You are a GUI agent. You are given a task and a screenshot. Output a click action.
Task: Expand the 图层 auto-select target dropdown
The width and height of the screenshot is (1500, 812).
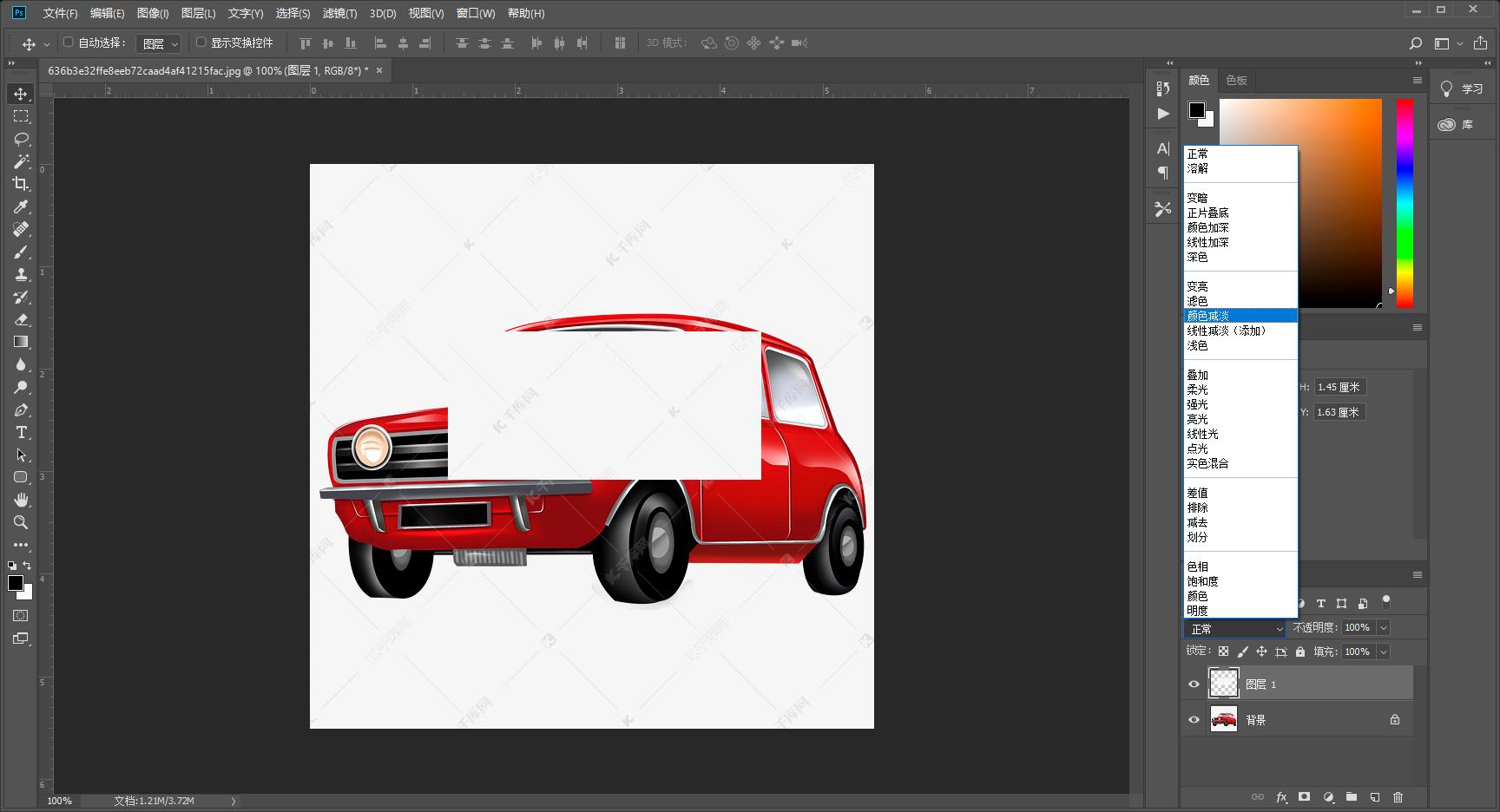click(x=160, y=43)
